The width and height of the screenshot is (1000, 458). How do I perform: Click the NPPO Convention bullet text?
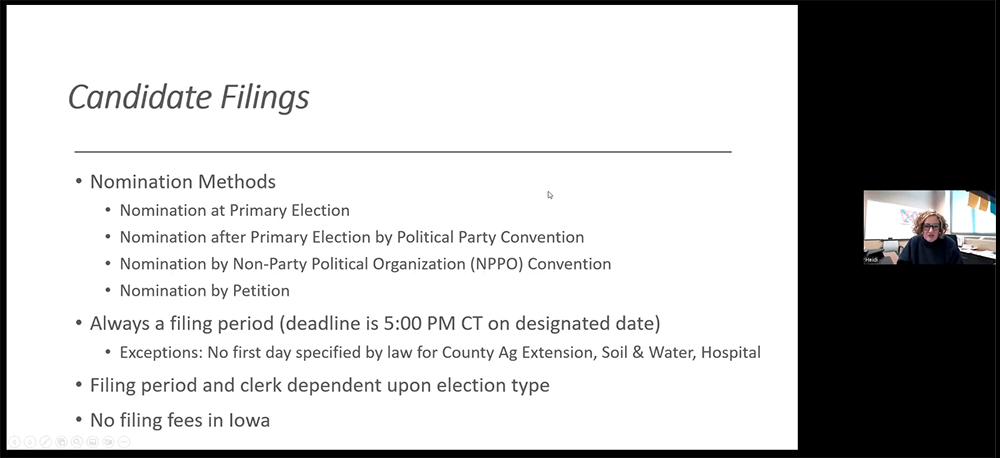tap(365, 264)
